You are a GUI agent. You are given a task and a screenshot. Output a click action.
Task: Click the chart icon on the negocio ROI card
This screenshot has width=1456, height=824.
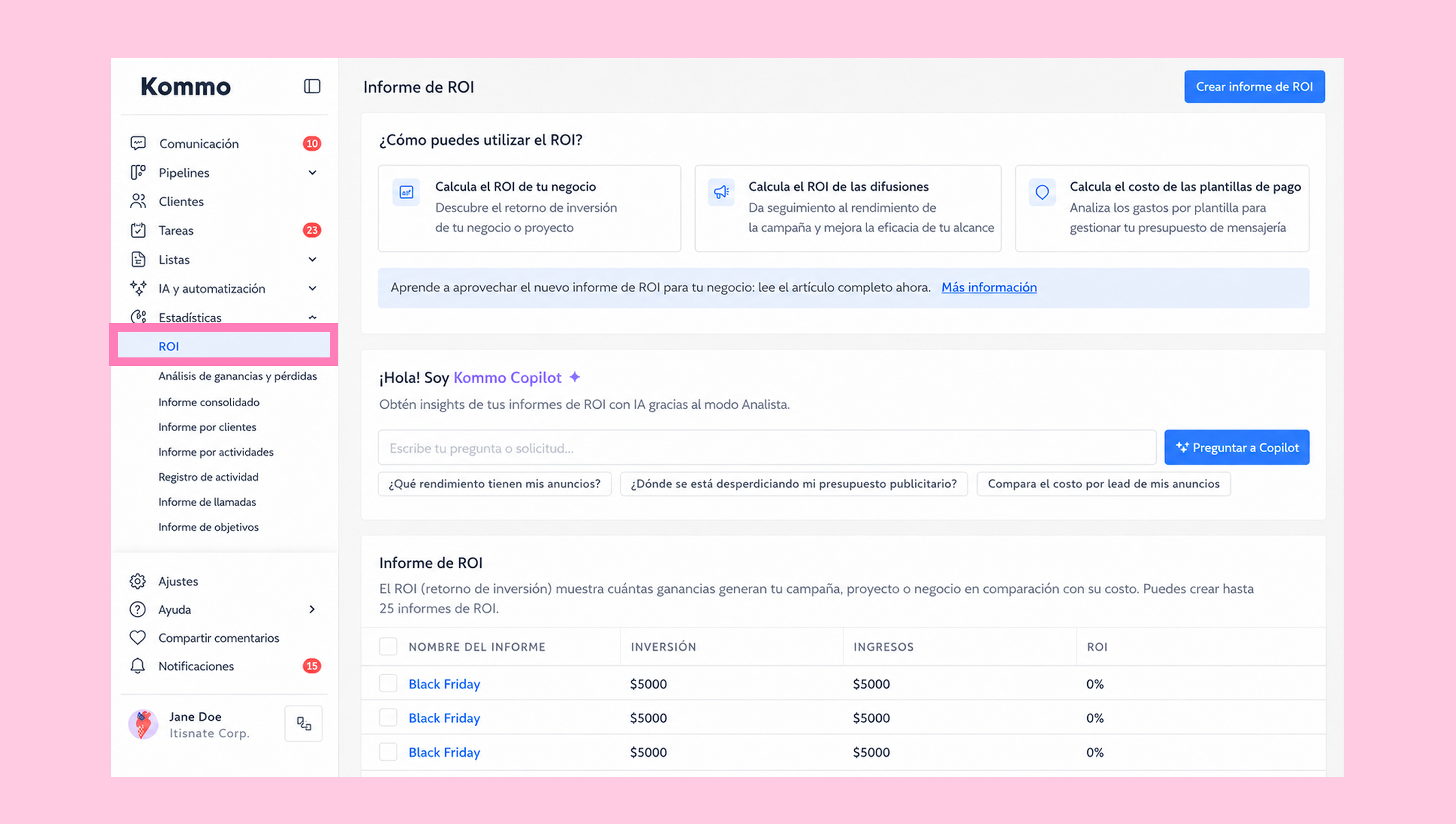pyautogui.click(x=406, y=193)
